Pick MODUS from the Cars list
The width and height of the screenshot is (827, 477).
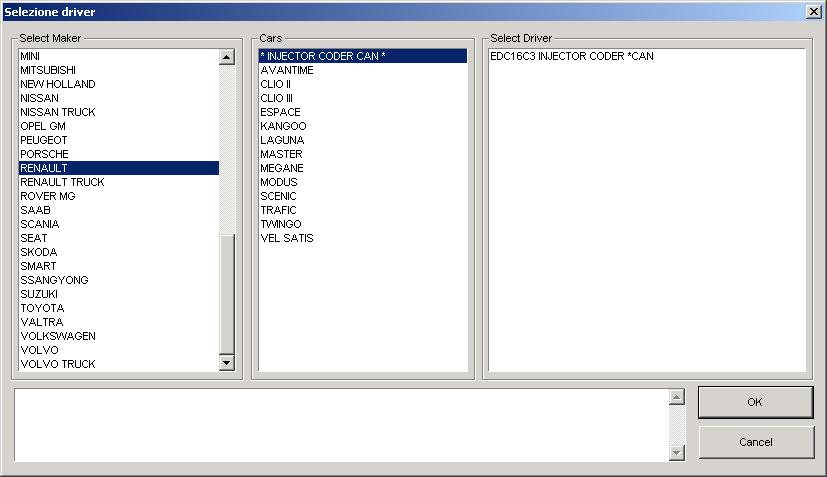363,182
